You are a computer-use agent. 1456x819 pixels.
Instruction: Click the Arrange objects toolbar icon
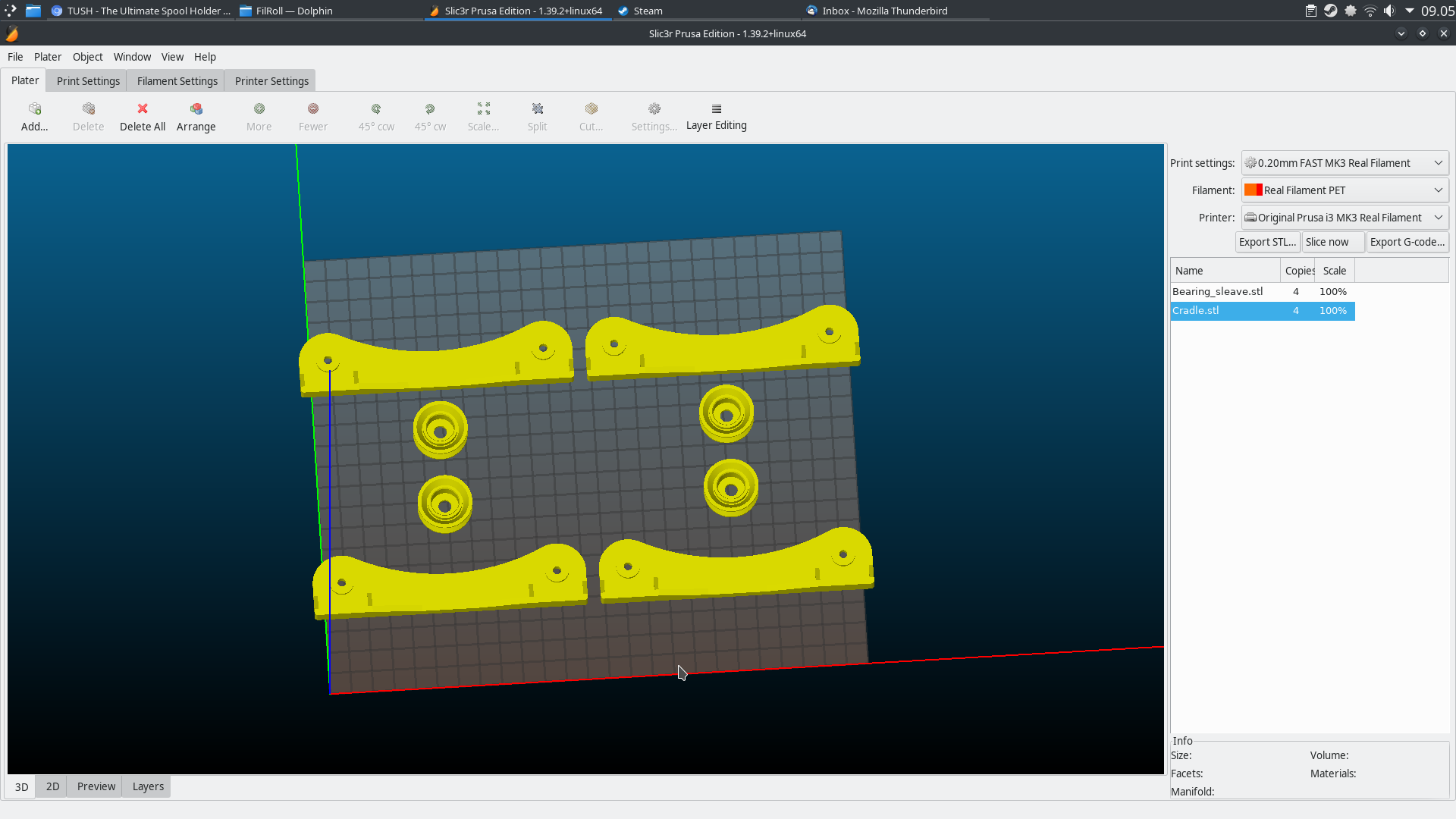(196, 109)
